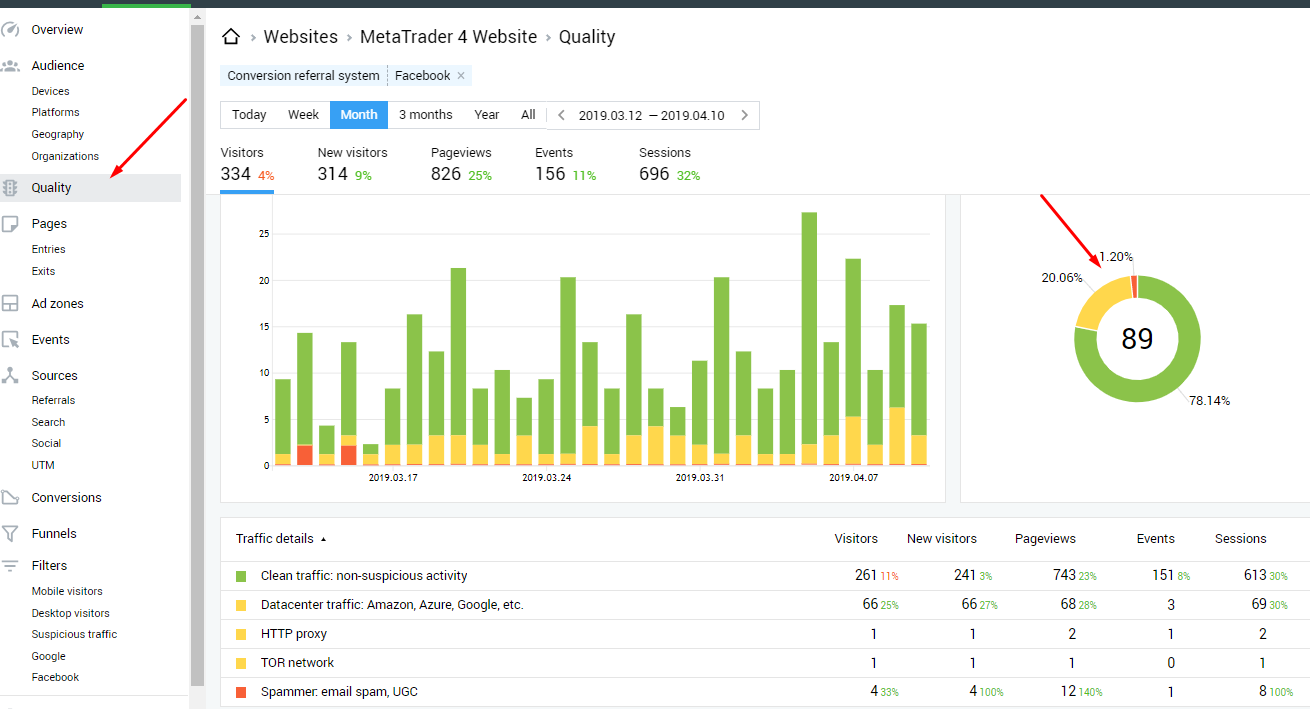This screenshot has width=1310, height=709.
Task: Sort by Events table column header
Action: [1155, 539]
